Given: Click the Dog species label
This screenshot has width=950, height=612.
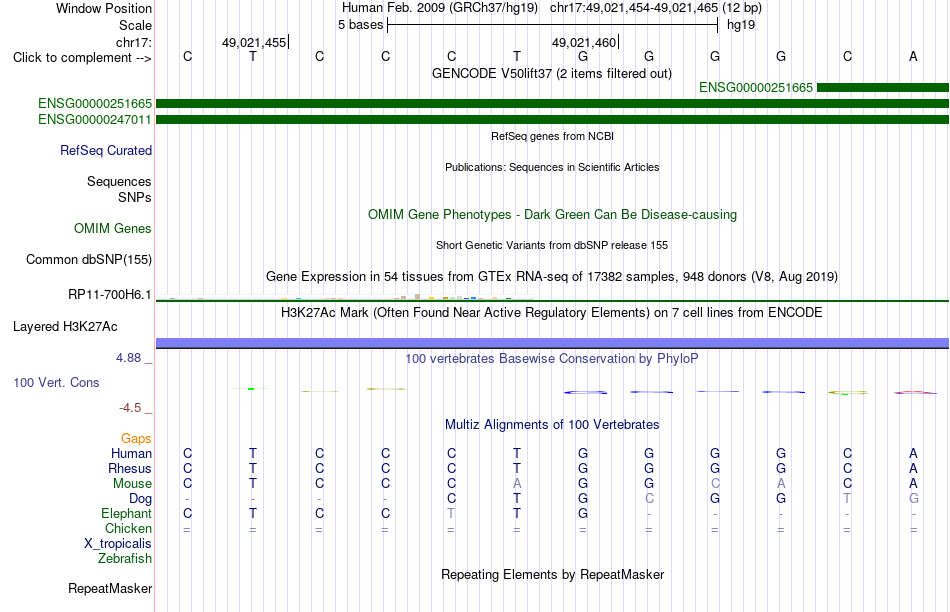Looking at the screenshot, I should (x=141, y=499).
